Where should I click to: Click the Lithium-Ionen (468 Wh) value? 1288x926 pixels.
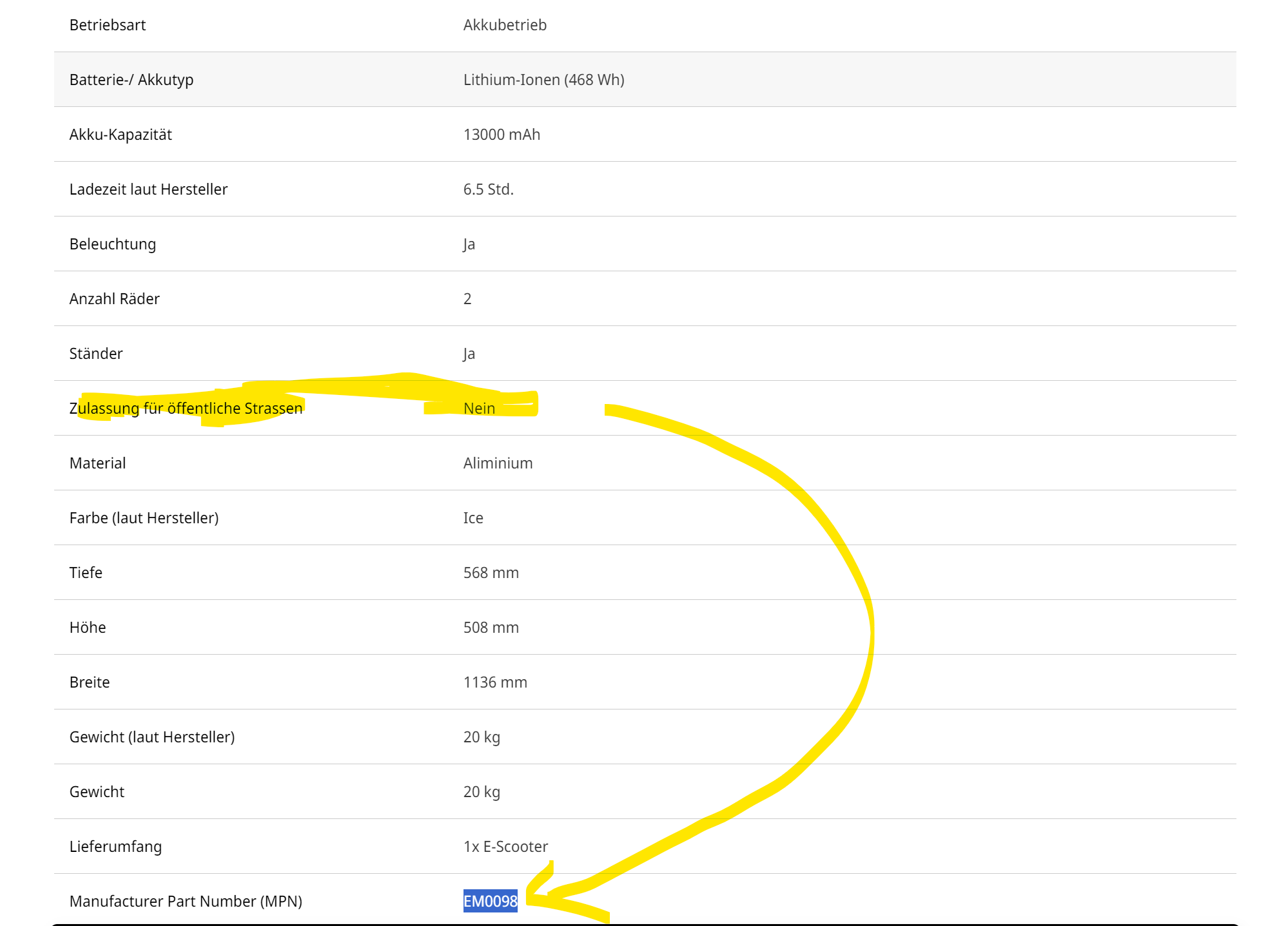pos(543,80)
